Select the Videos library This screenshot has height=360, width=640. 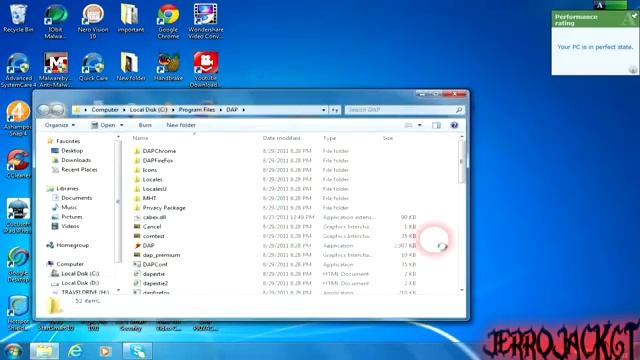(x=66, y=226)
